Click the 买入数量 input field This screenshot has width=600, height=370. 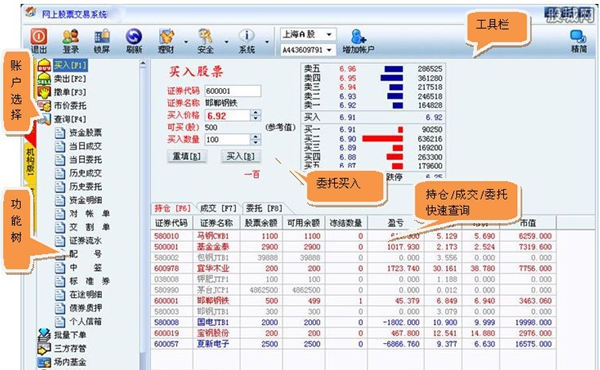228,140
